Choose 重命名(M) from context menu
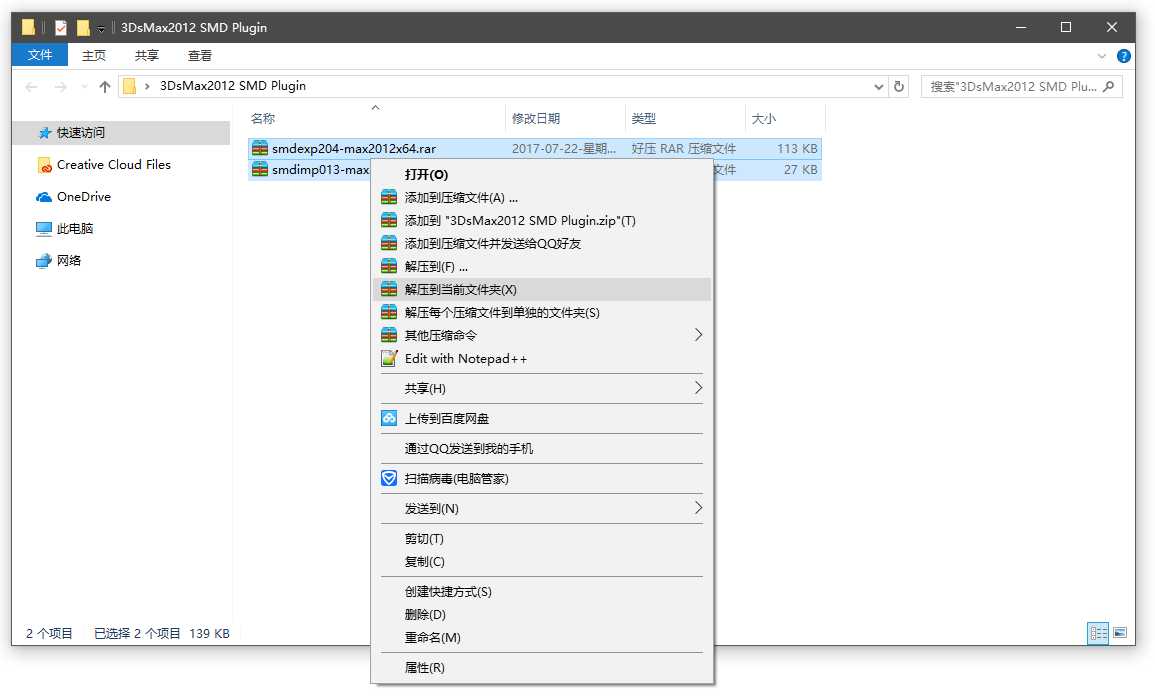1155x700 pixels. coord(542,637)
